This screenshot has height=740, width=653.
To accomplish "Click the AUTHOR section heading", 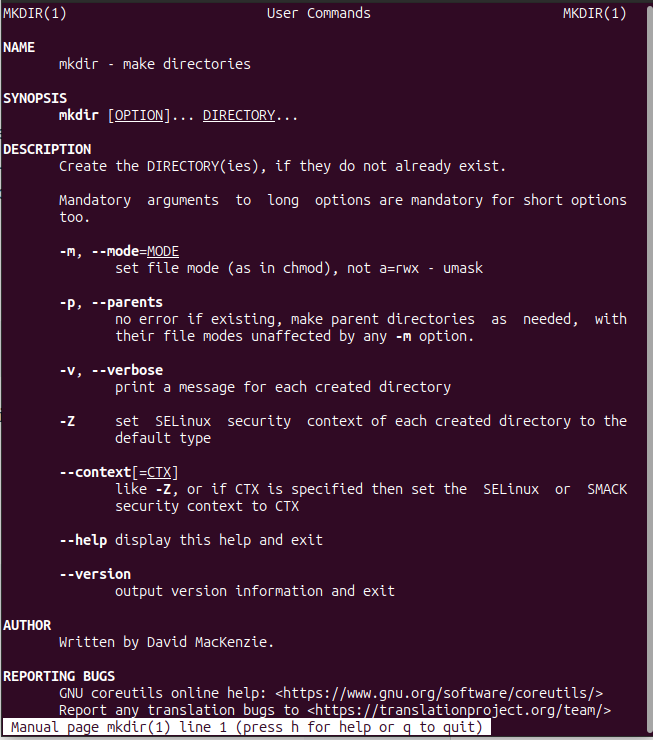I will pos(27,625).
